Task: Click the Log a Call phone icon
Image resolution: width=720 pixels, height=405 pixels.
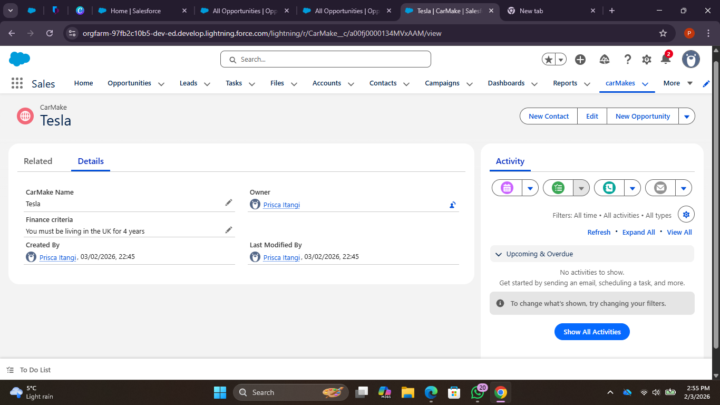Action: 609,188
